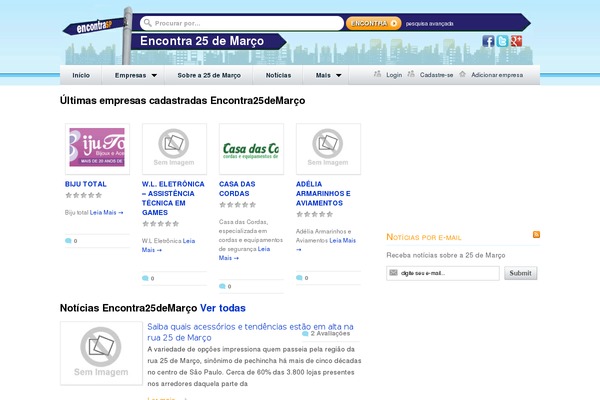Screen dimensions: 600x400
Task: Open the Notícias menu item
Action: tap(278, 75)
